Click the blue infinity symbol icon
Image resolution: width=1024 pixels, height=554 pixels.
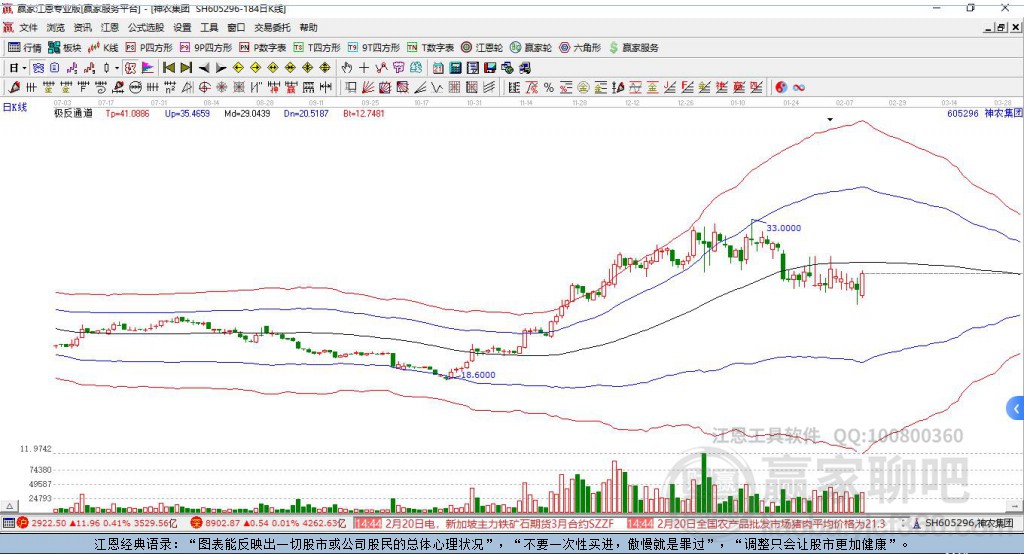pos(799,88)
